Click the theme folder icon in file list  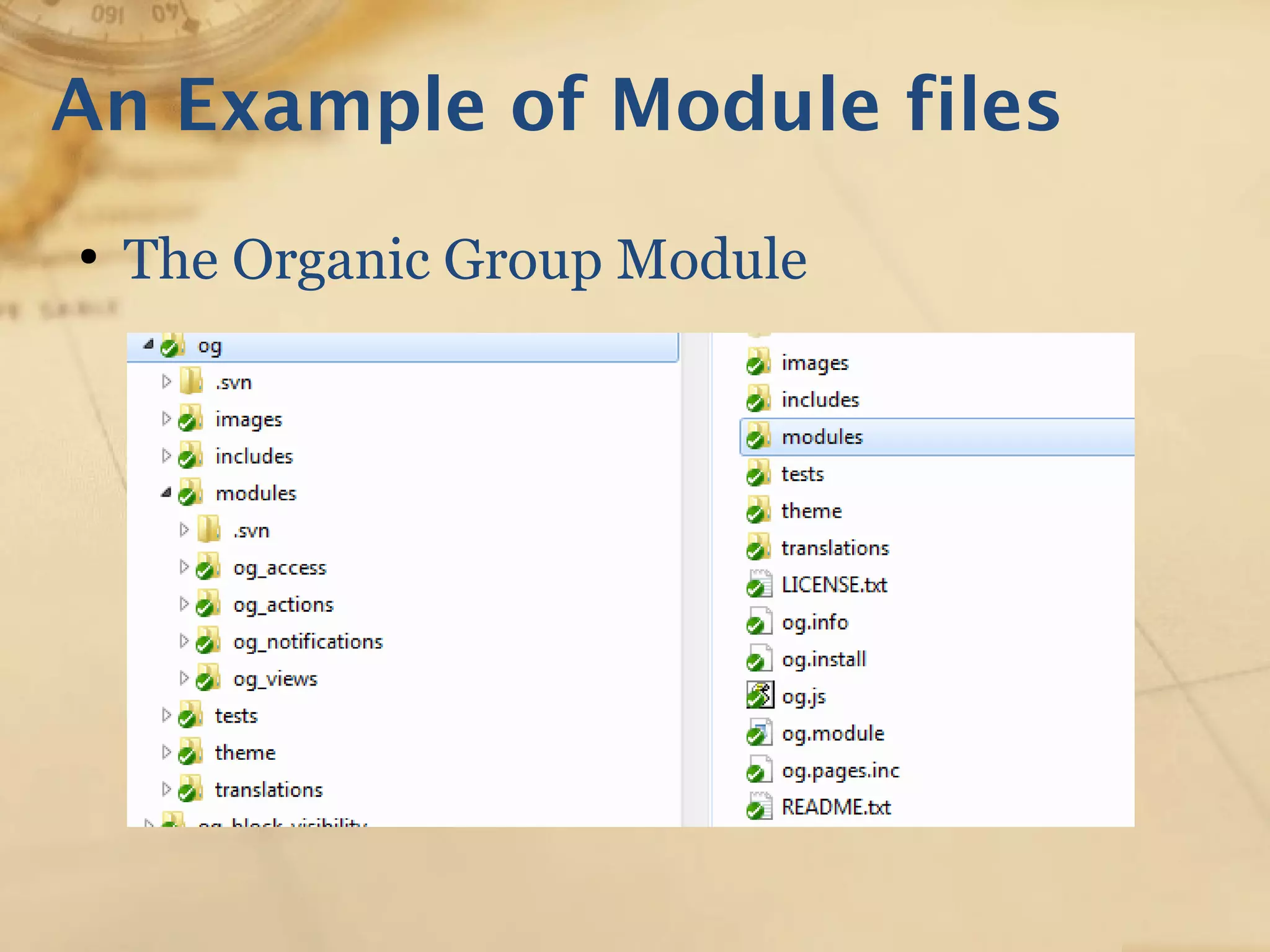(x=759, y=511)
